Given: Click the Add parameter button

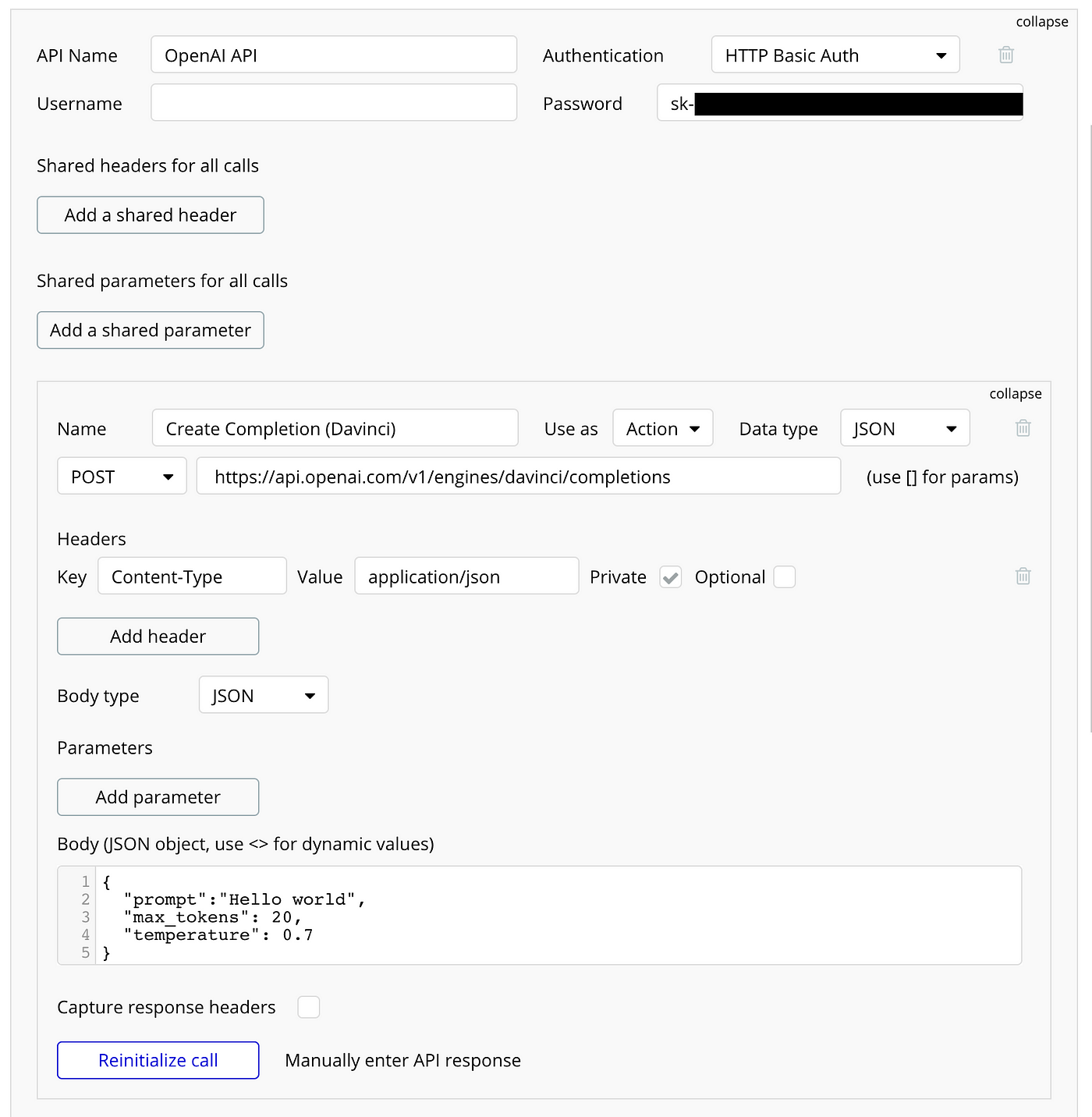Looking at the screenshot, I should 158,797.
